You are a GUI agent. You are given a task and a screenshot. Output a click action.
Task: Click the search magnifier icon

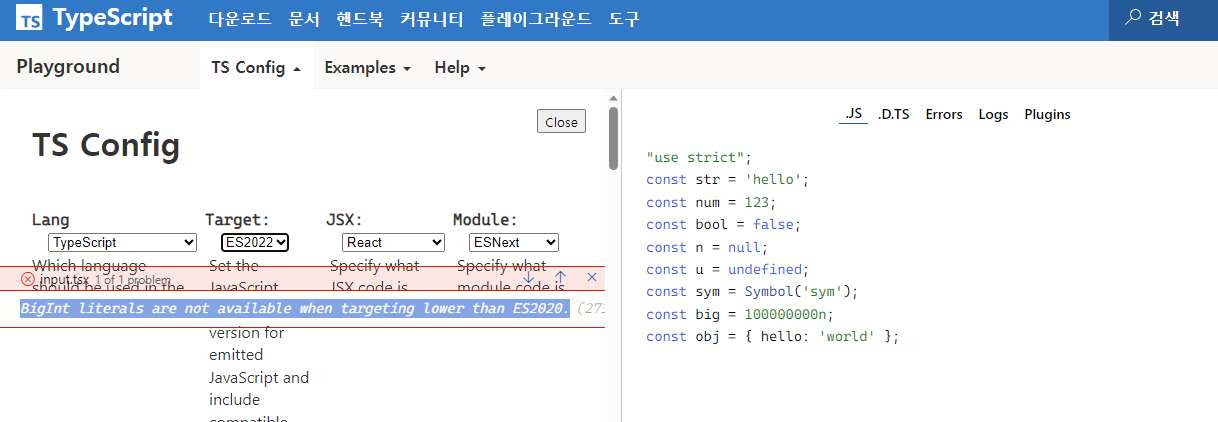pos(1134,17)
